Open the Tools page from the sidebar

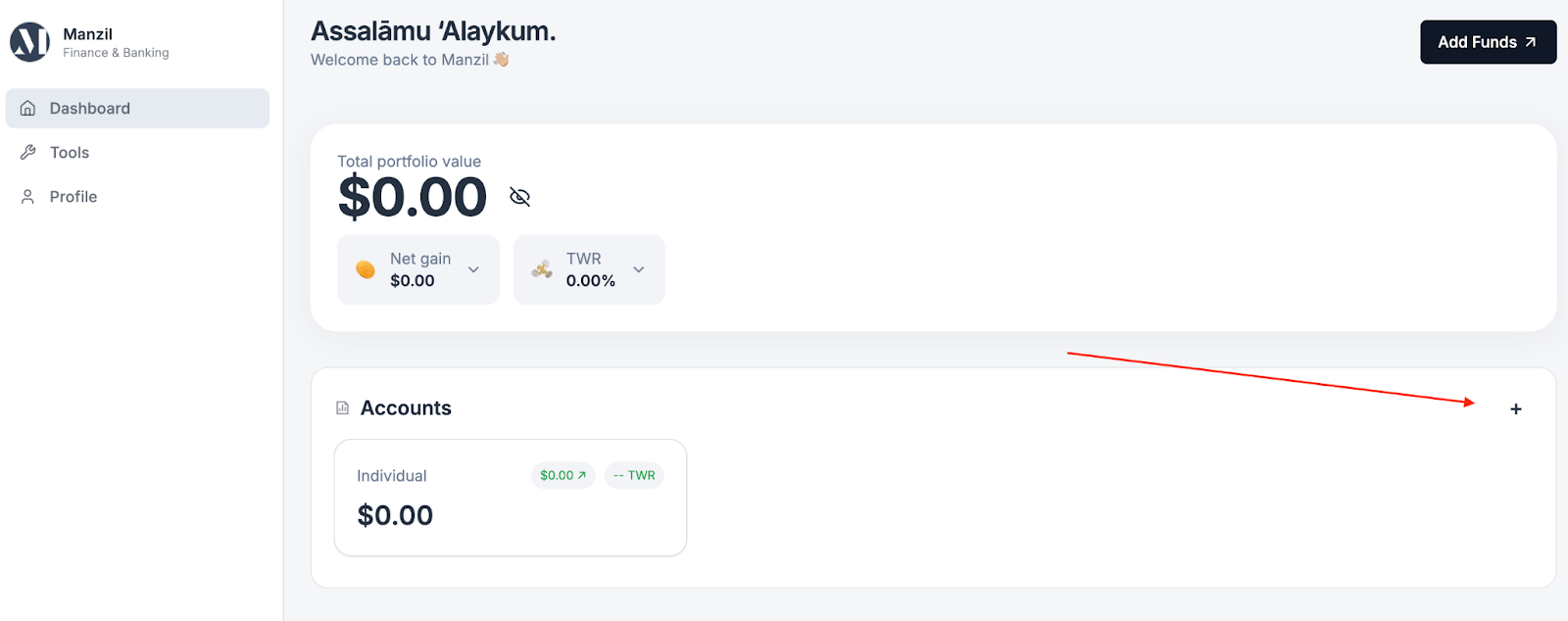pos(70,153)
